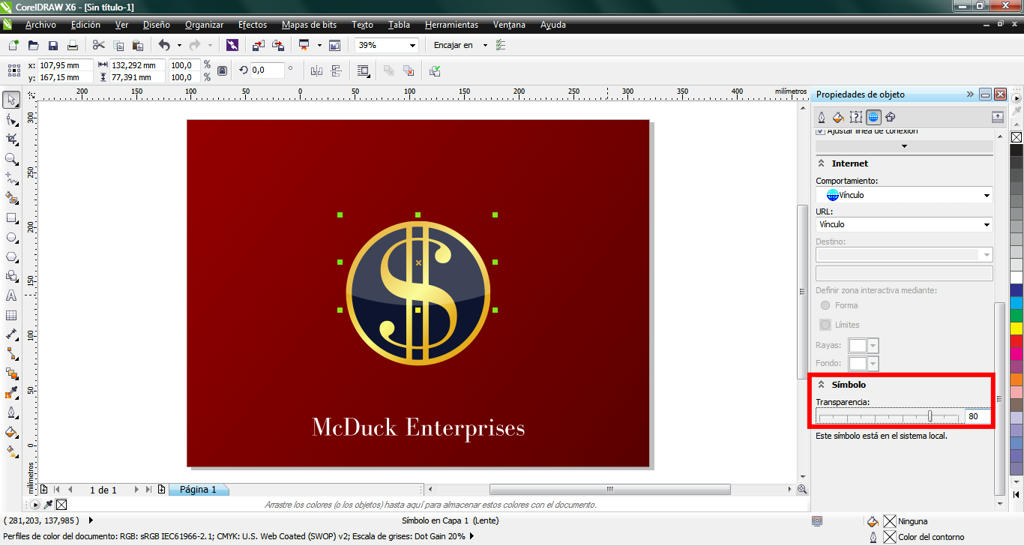This screenshot has width=1024, height=546.
Task: Select the Eyedropper tool
Action: 11,393
